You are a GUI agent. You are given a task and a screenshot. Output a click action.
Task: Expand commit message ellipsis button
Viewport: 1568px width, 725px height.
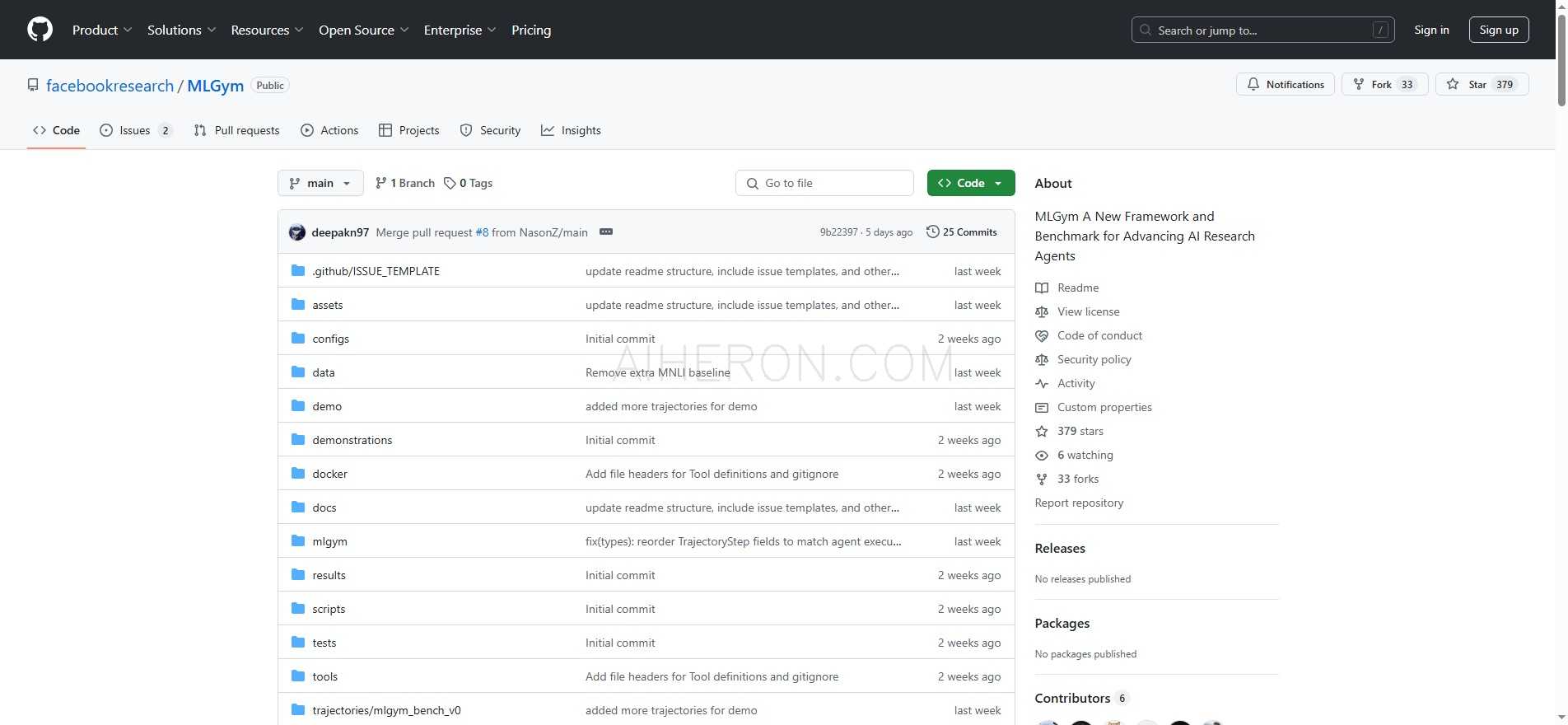(606, 232)
